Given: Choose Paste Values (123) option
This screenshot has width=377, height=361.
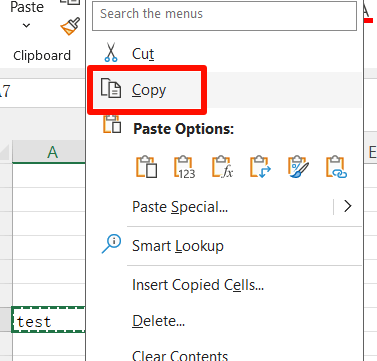Looking at the screenshot, I should (x=185, y=166).
